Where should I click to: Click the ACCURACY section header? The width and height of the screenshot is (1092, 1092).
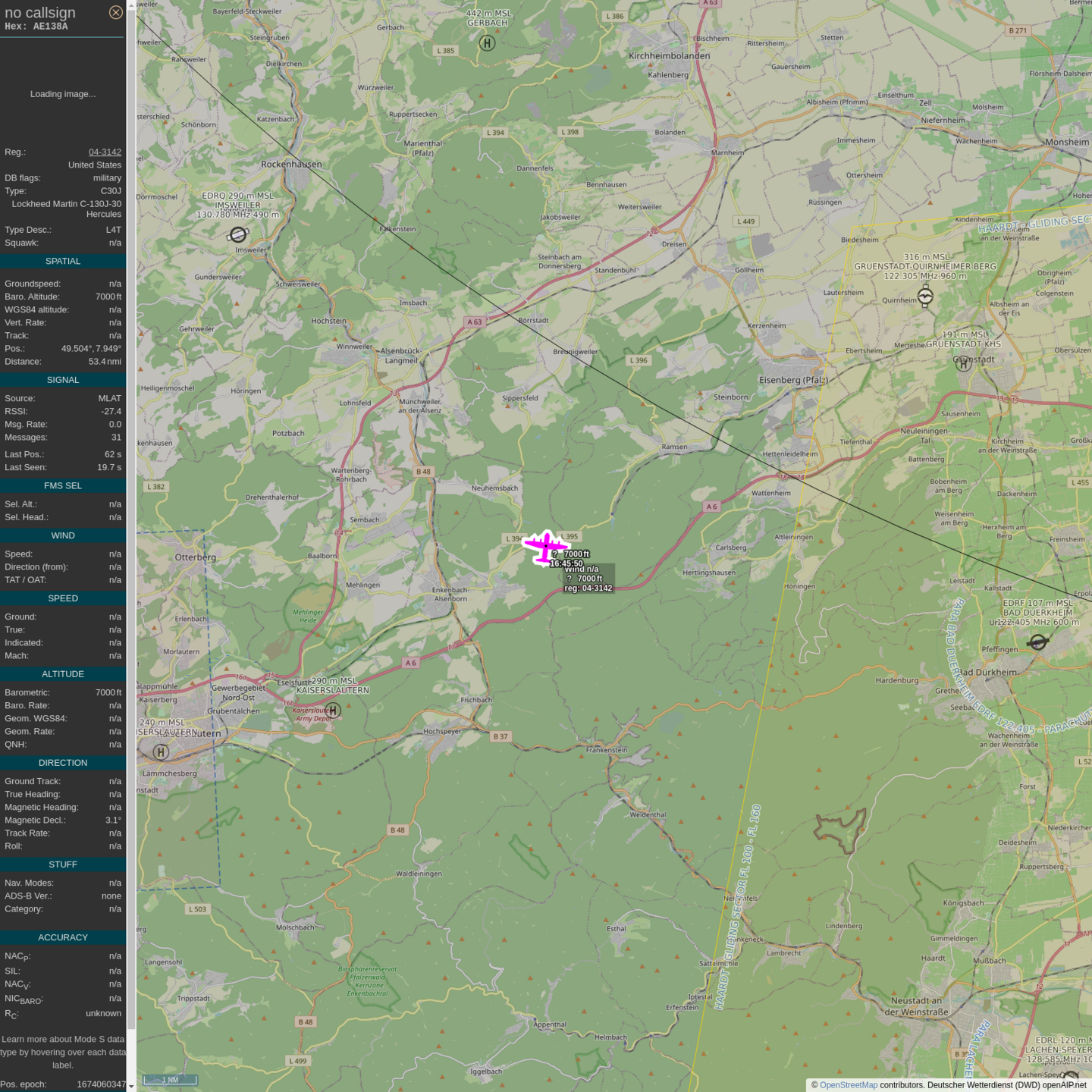tap(63, 937)
